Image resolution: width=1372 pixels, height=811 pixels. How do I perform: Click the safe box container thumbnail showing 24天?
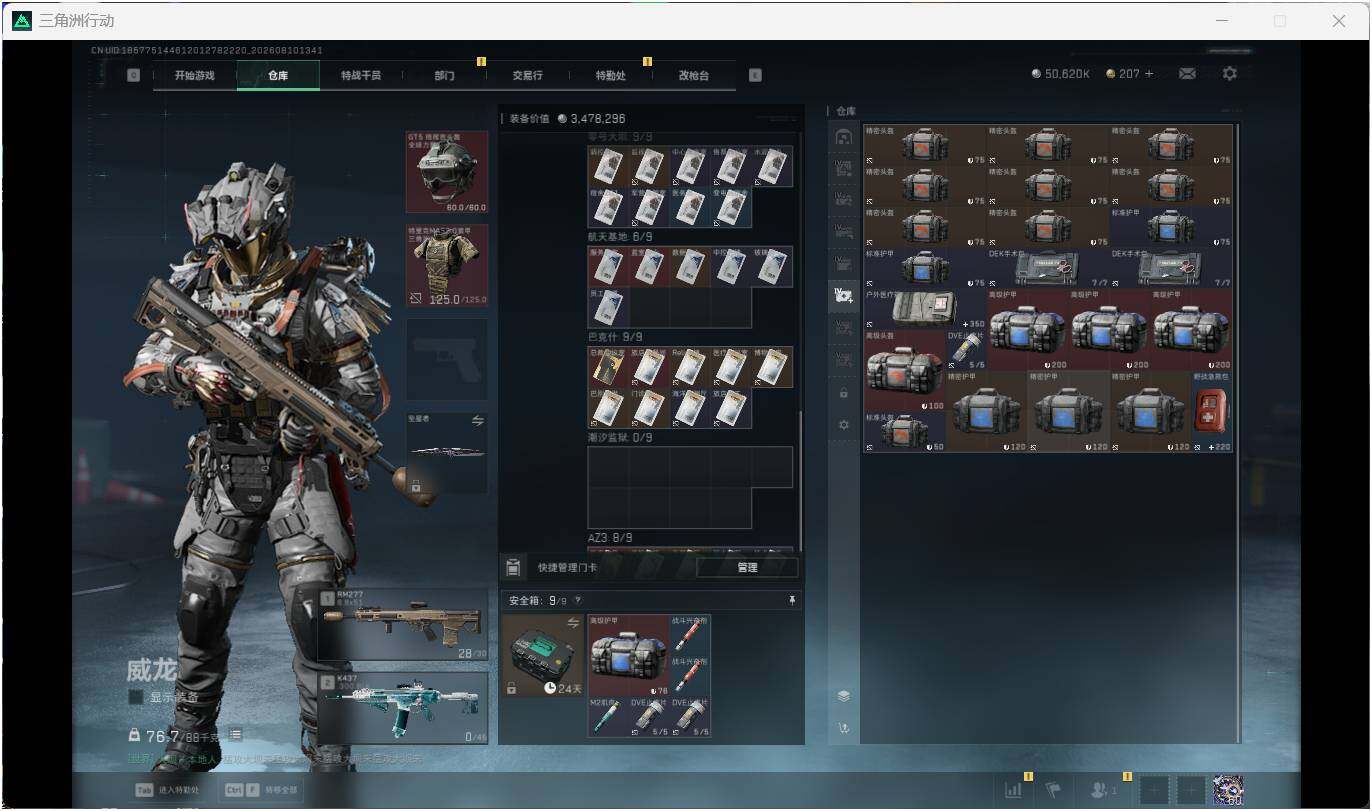tap(542, 655)
